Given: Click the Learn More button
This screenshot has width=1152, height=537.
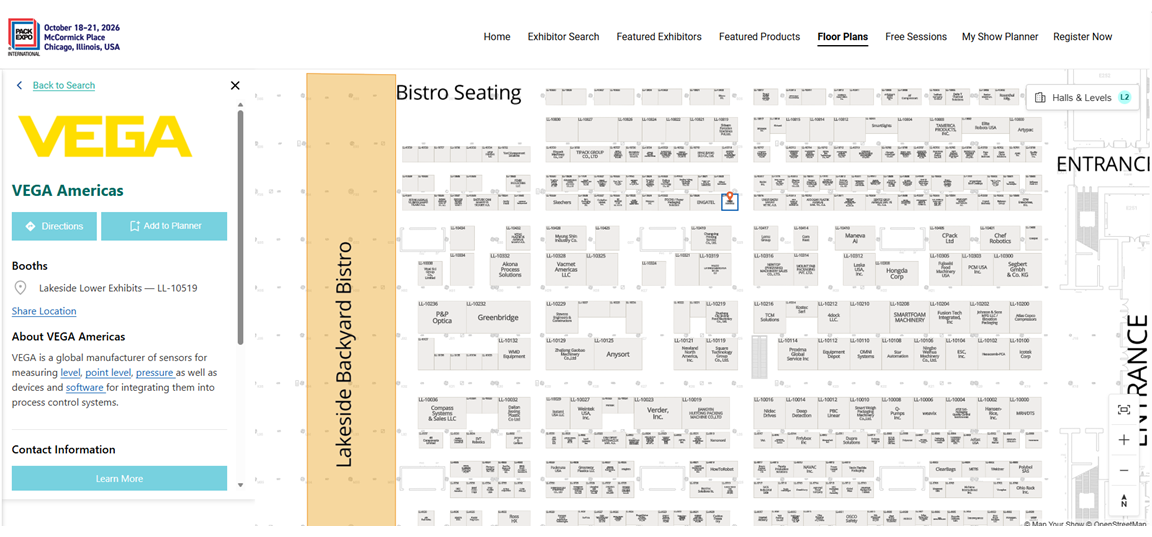Looking at the screenshot, I should coord(119,478).
